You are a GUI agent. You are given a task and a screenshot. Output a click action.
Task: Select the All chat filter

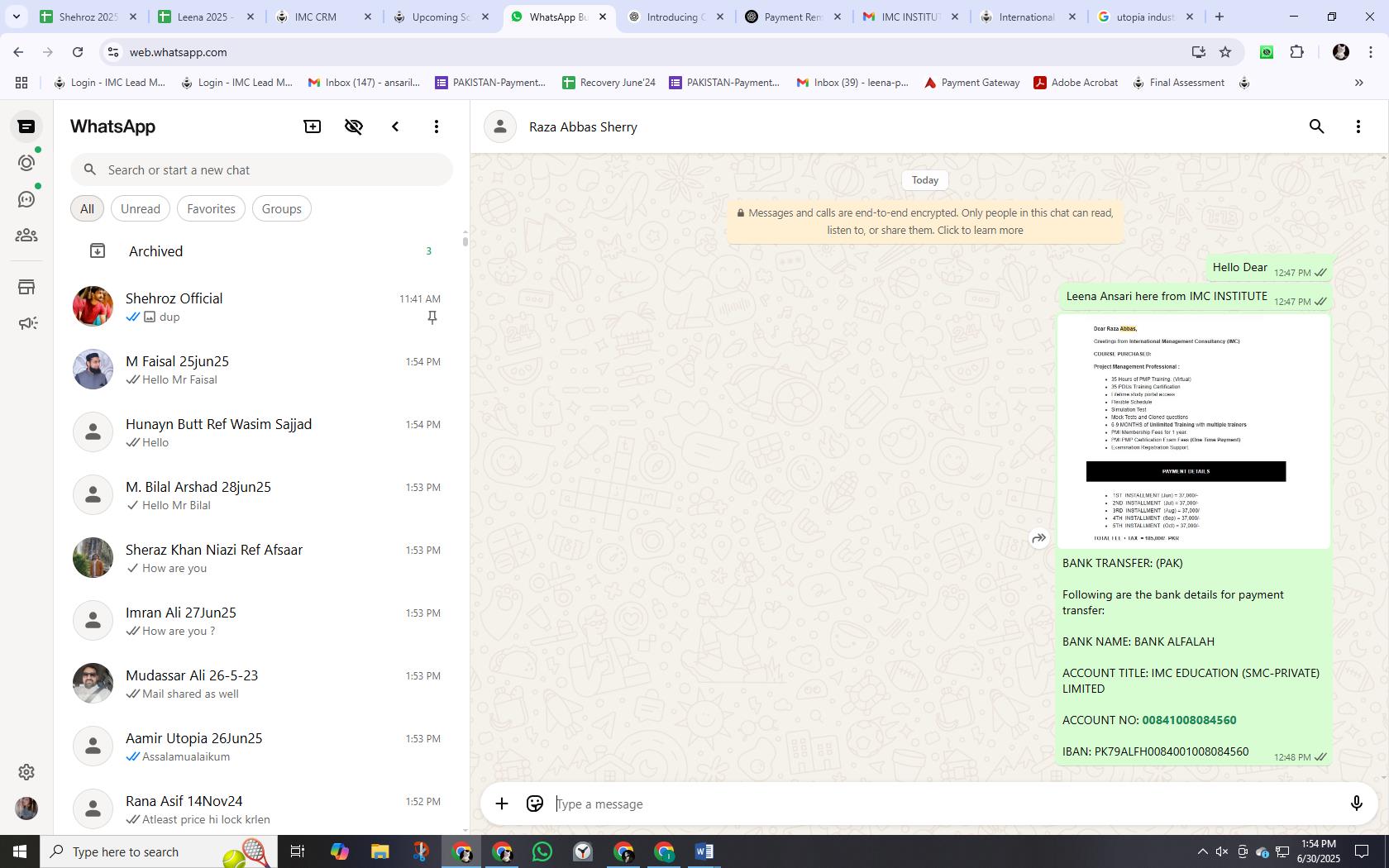87,209
